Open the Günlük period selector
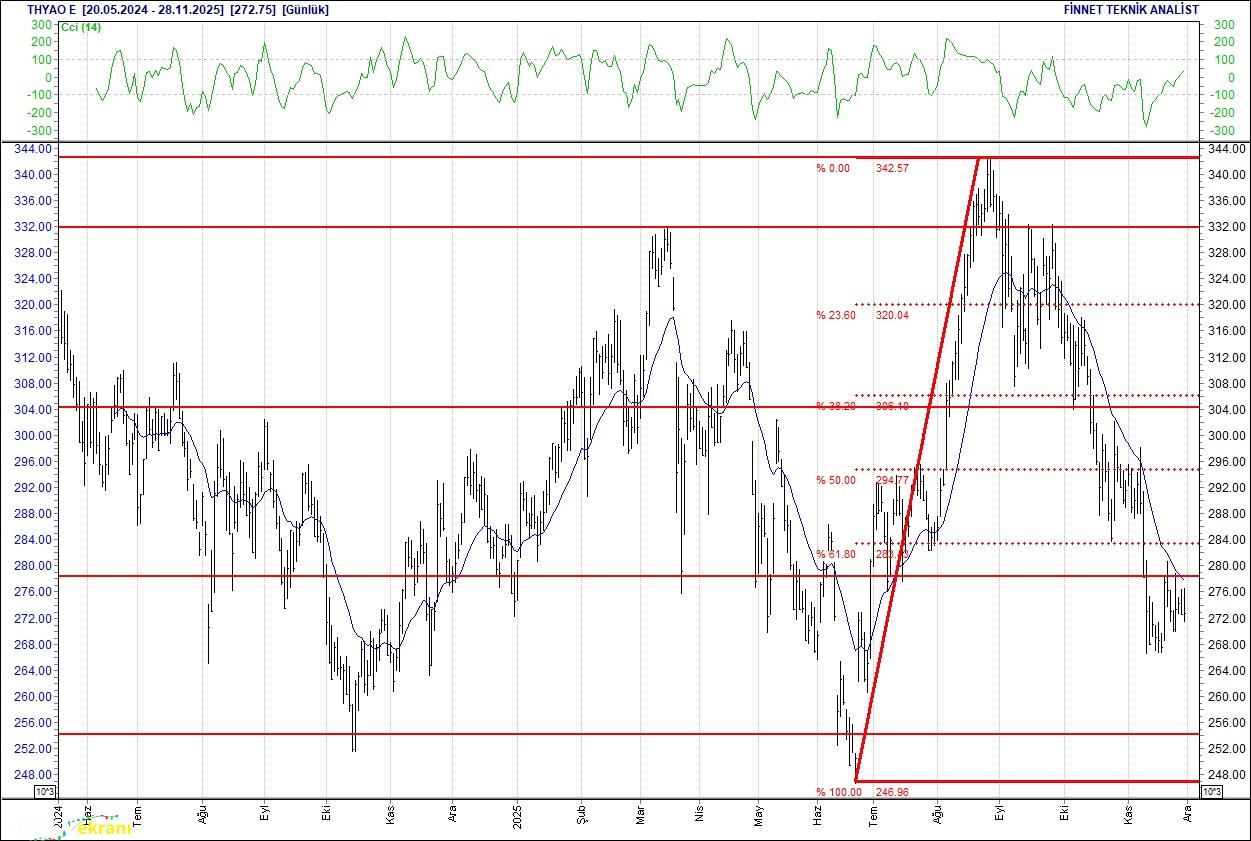 305,9
